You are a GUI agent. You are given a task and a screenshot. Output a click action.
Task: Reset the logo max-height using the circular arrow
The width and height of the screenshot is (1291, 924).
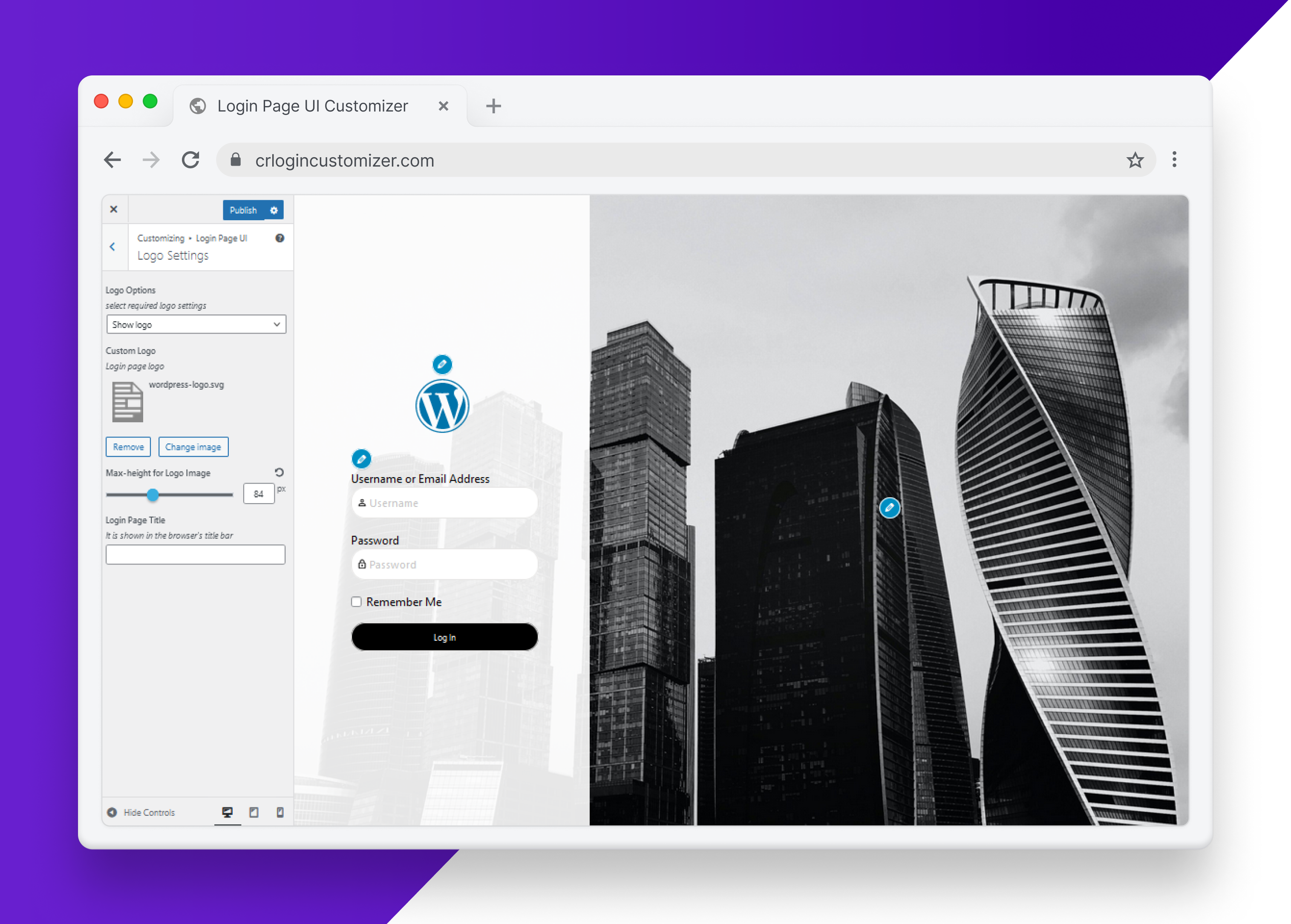tap(279, 472)
